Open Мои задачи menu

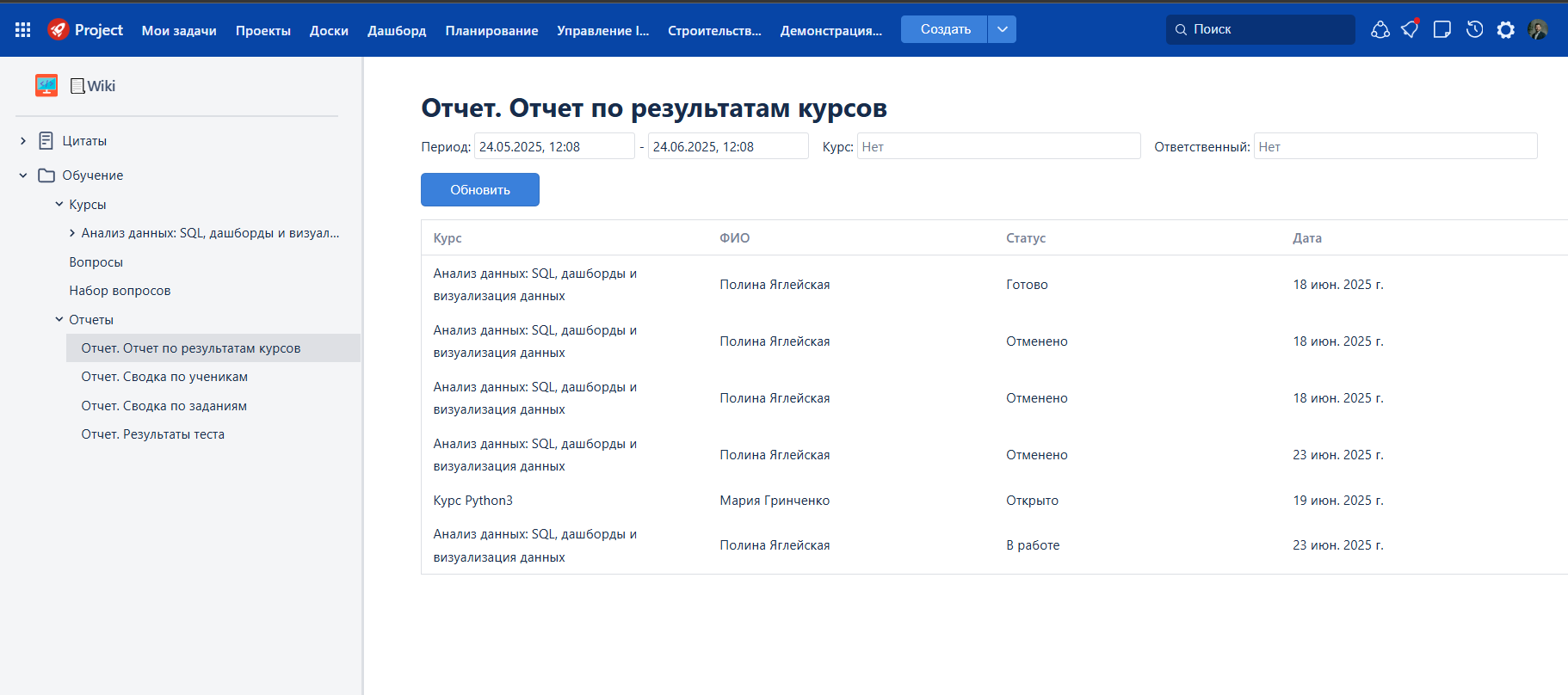pyautogui.click(x=179, y=30)
